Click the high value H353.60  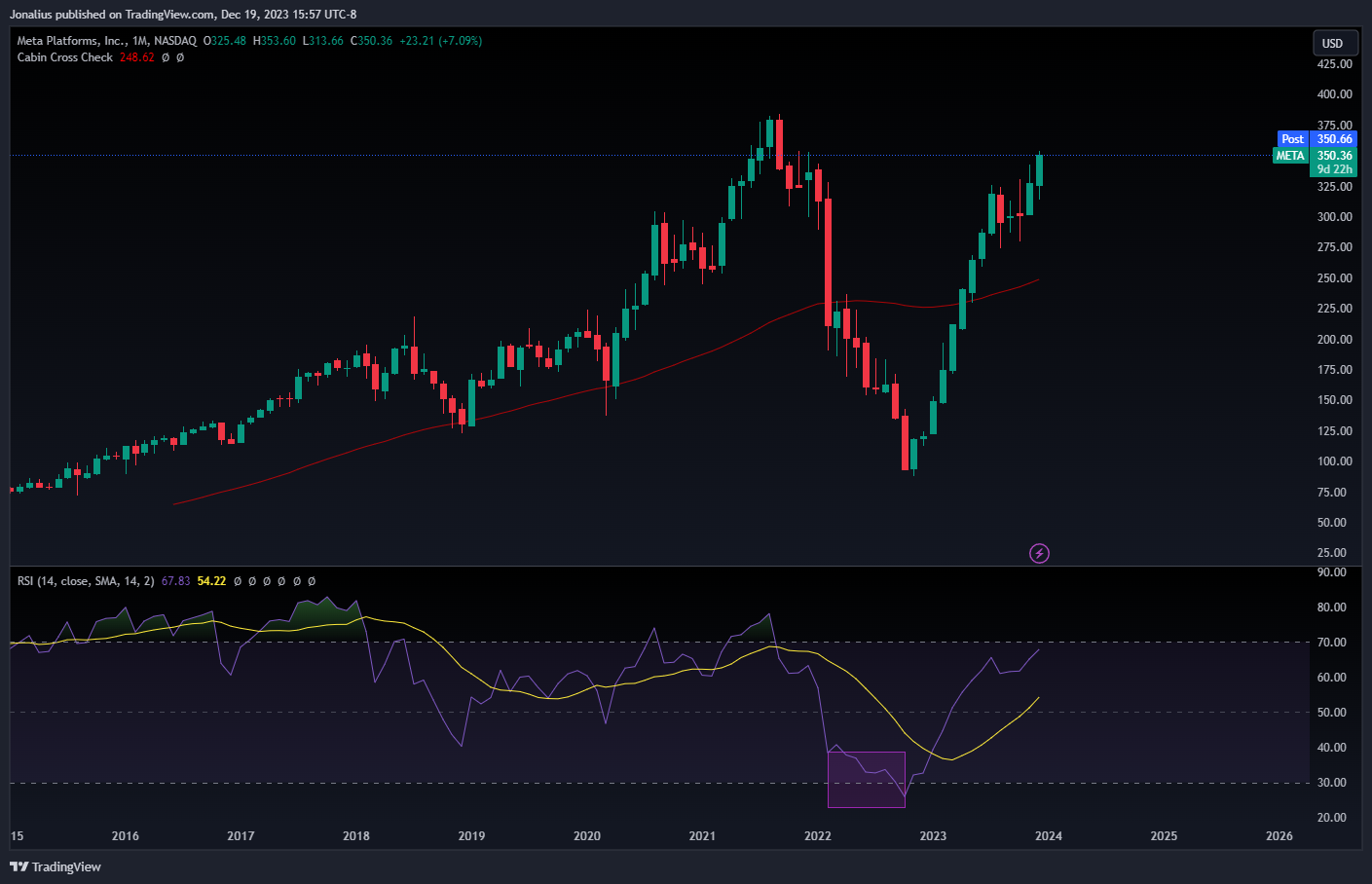pyautogui.click(x=275, y=41)
